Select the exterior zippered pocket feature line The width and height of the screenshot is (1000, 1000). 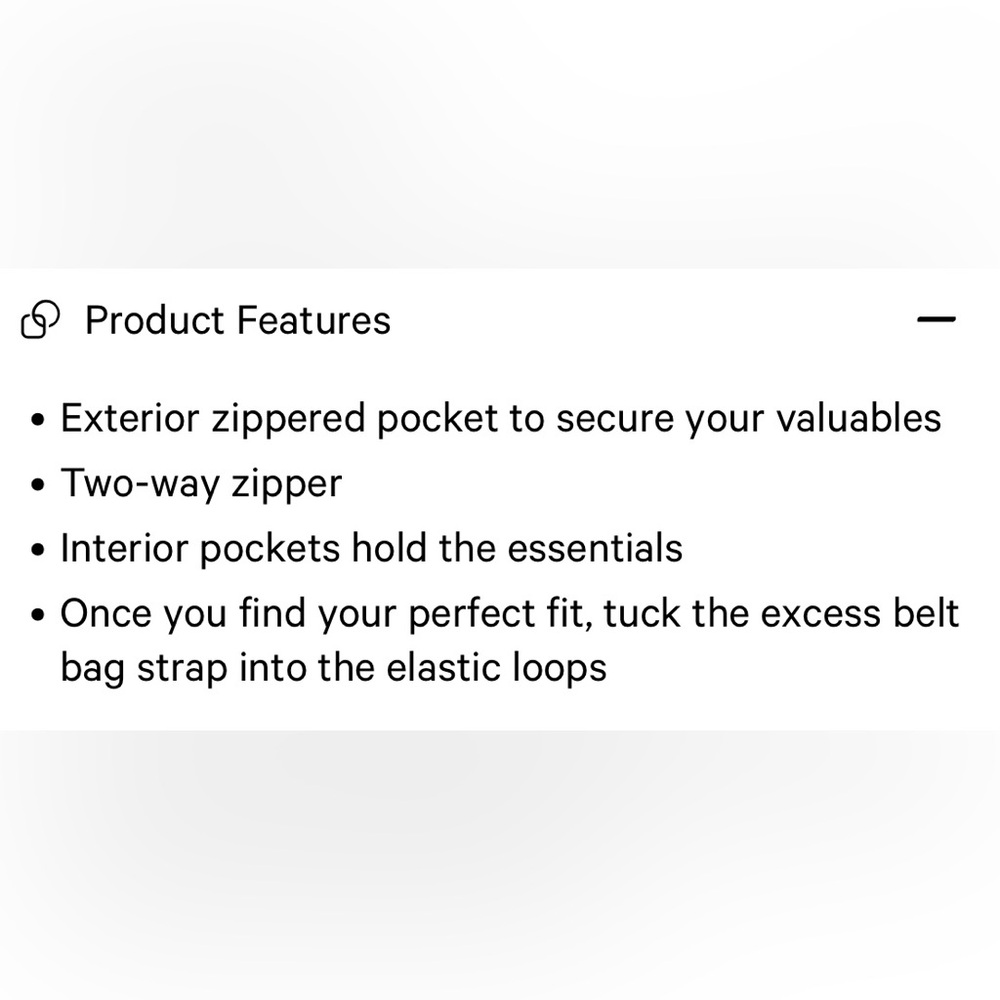[x=500, y=418]
